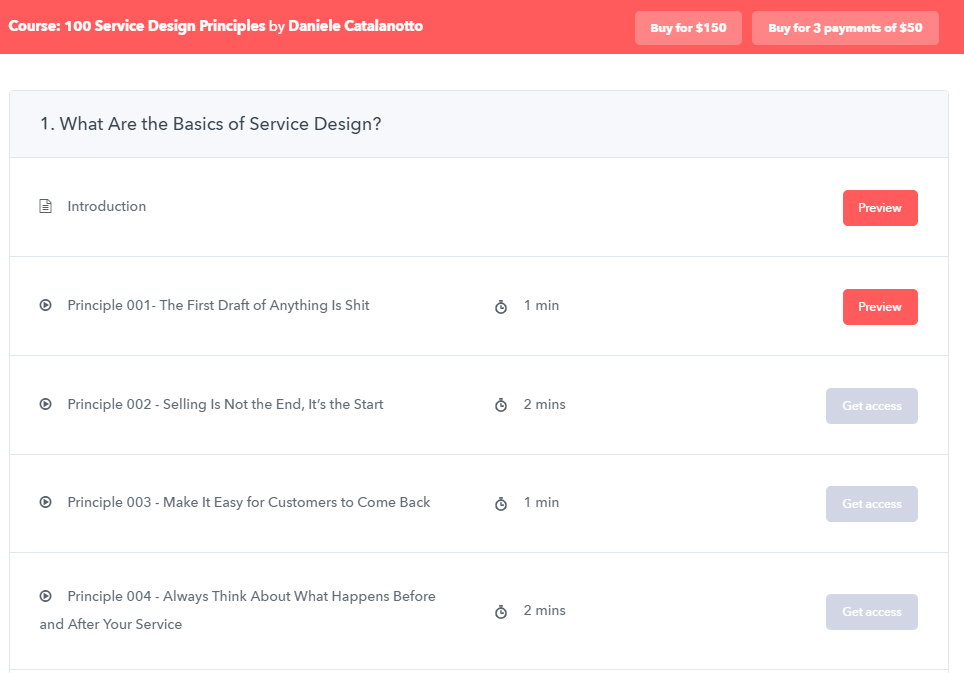Click the document icon beside Introduction

[x=45, y=206]
